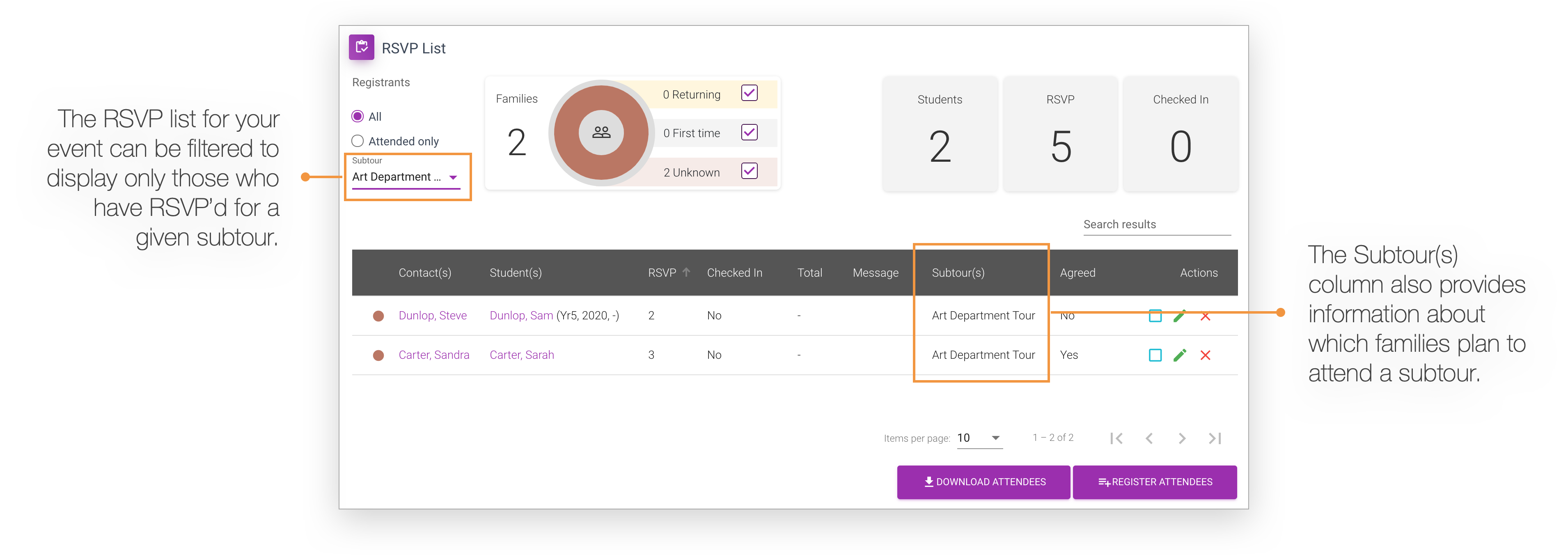Toggle the Unknown families checkbox
This screenshot has height=555, width=1568.
749,171
